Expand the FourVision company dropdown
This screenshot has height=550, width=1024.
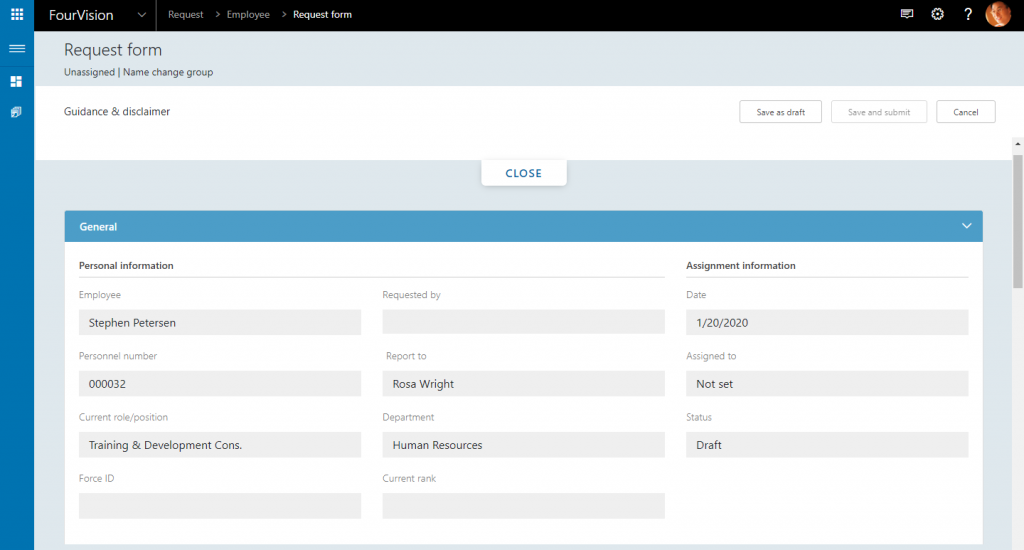141,15
